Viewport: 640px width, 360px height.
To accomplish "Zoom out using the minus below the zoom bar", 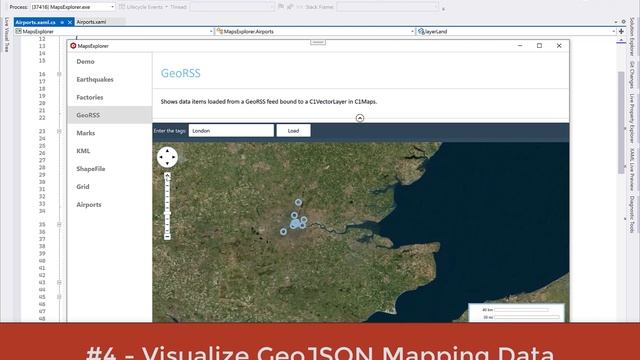I will pyautogui.click(x=167, y=237).
